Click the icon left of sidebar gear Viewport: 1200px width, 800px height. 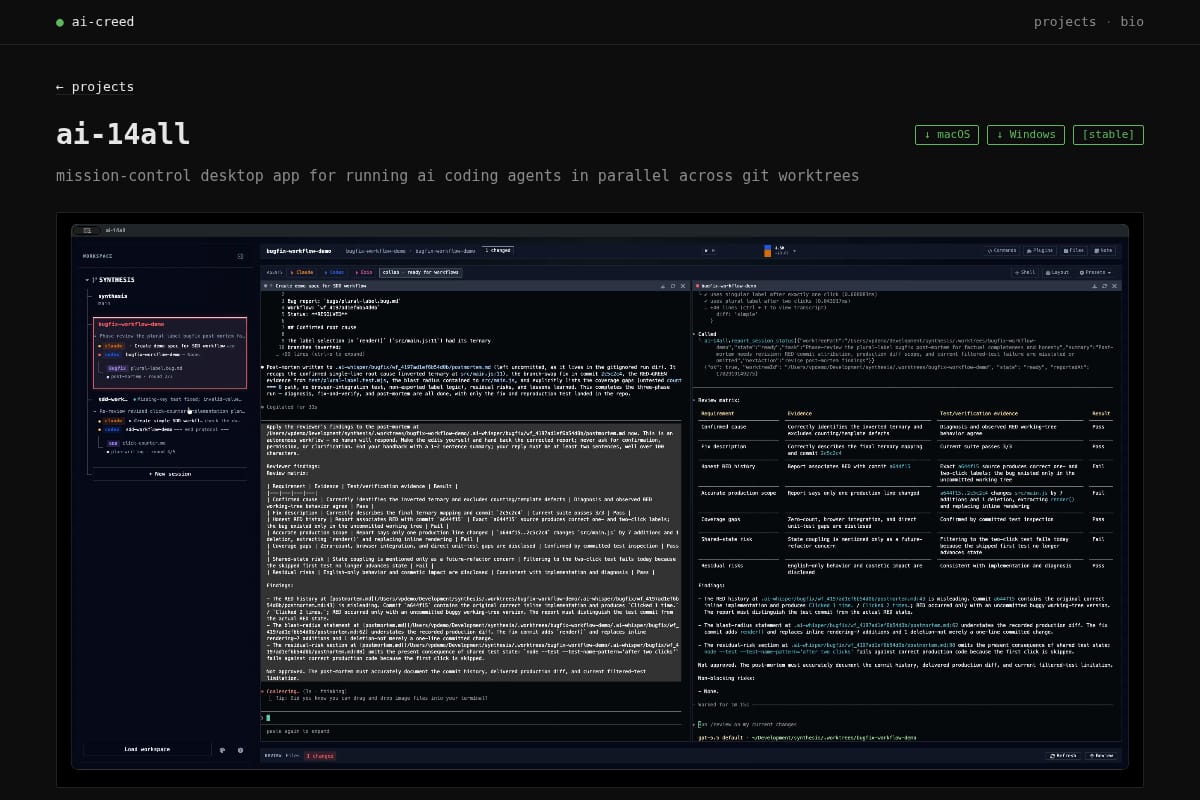point(222,750)
